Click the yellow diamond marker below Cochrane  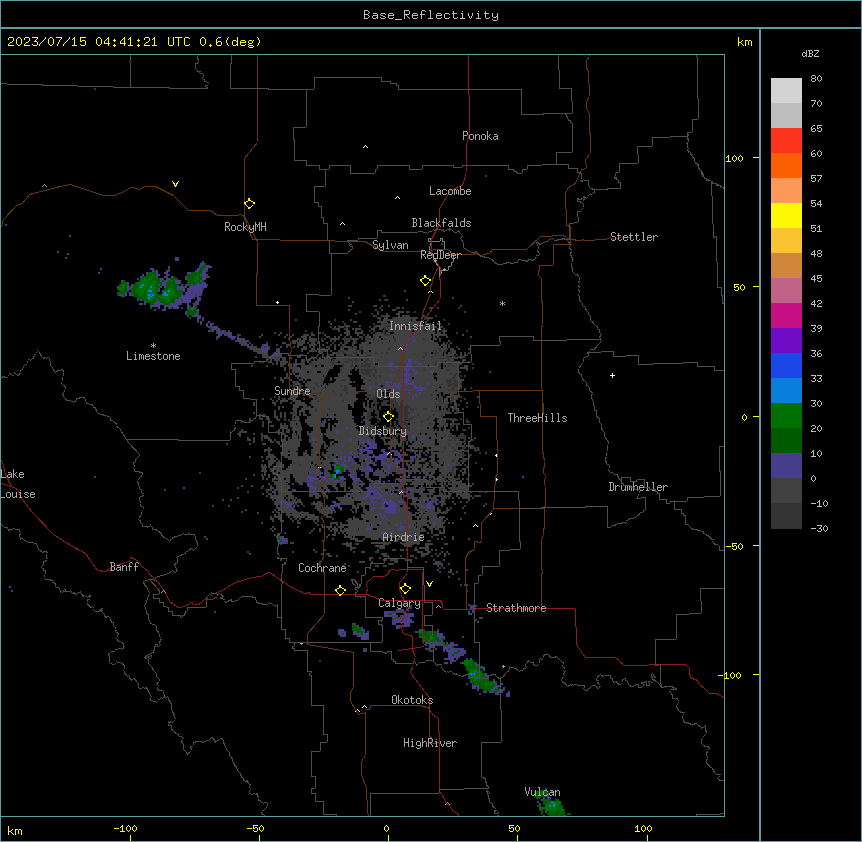(340, 590)
